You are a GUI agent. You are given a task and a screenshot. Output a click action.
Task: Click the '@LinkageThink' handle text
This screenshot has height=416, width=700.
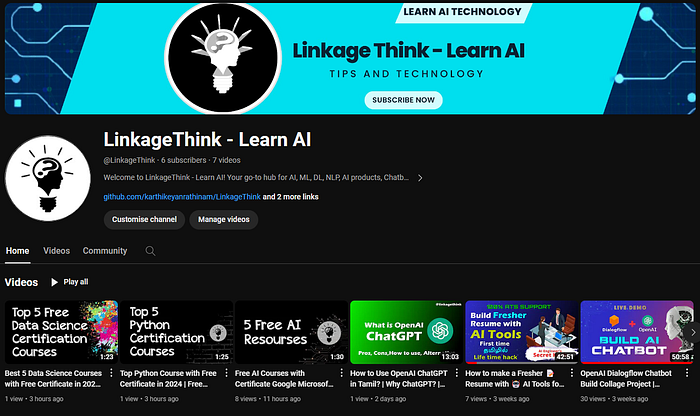[x=129, y=160]
